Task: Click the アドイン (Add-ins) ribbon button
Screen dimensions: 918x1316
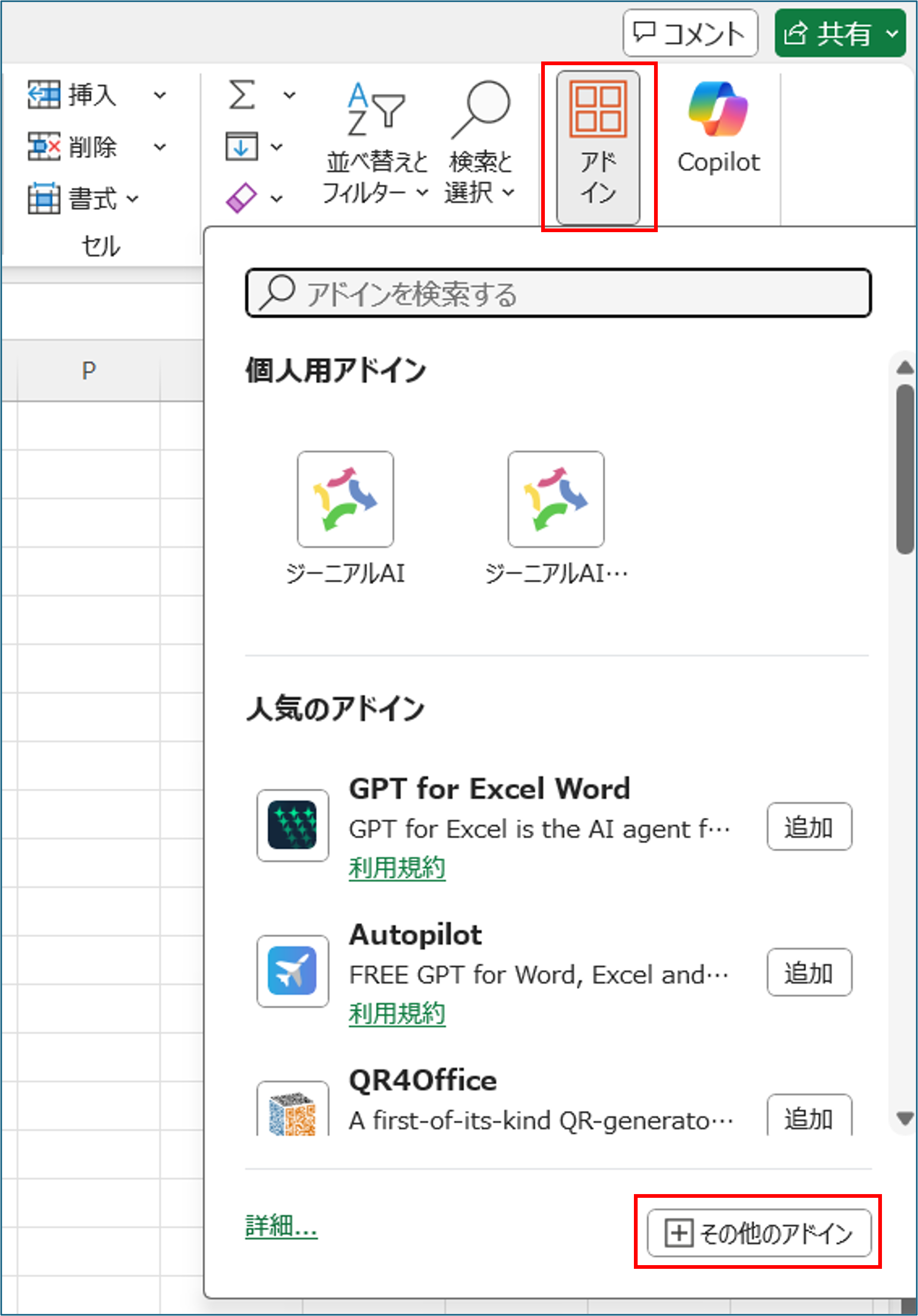Action: [x=598, y=147]
